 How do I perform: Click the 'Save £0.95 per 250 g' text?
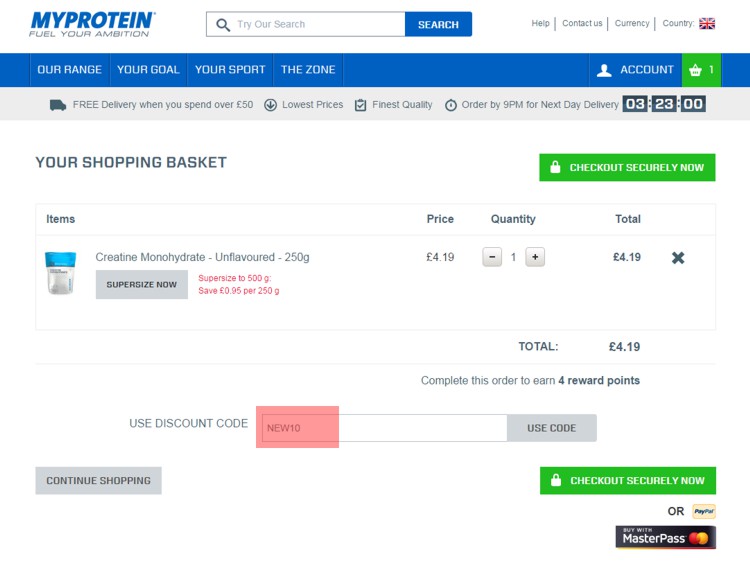coord(239,290)
